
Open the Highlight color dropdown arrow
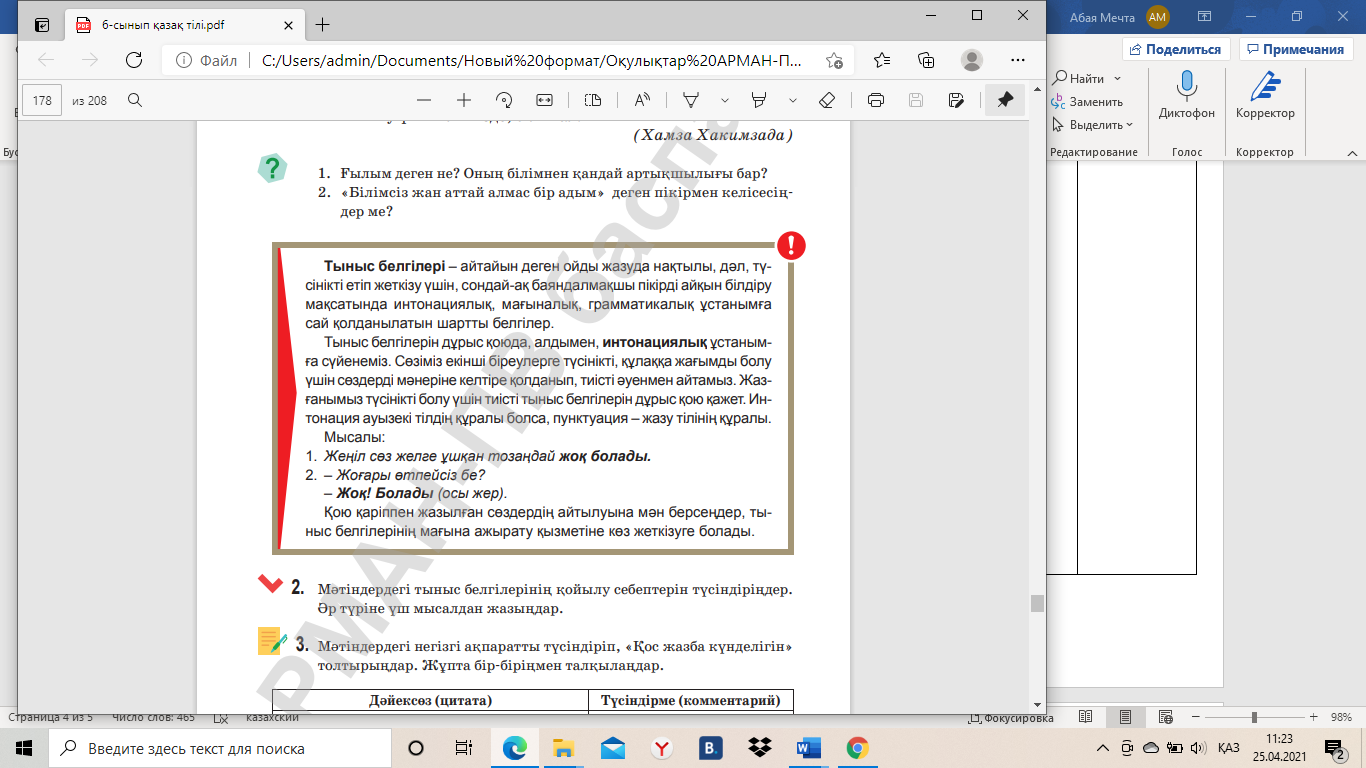(x=793, y=100)
